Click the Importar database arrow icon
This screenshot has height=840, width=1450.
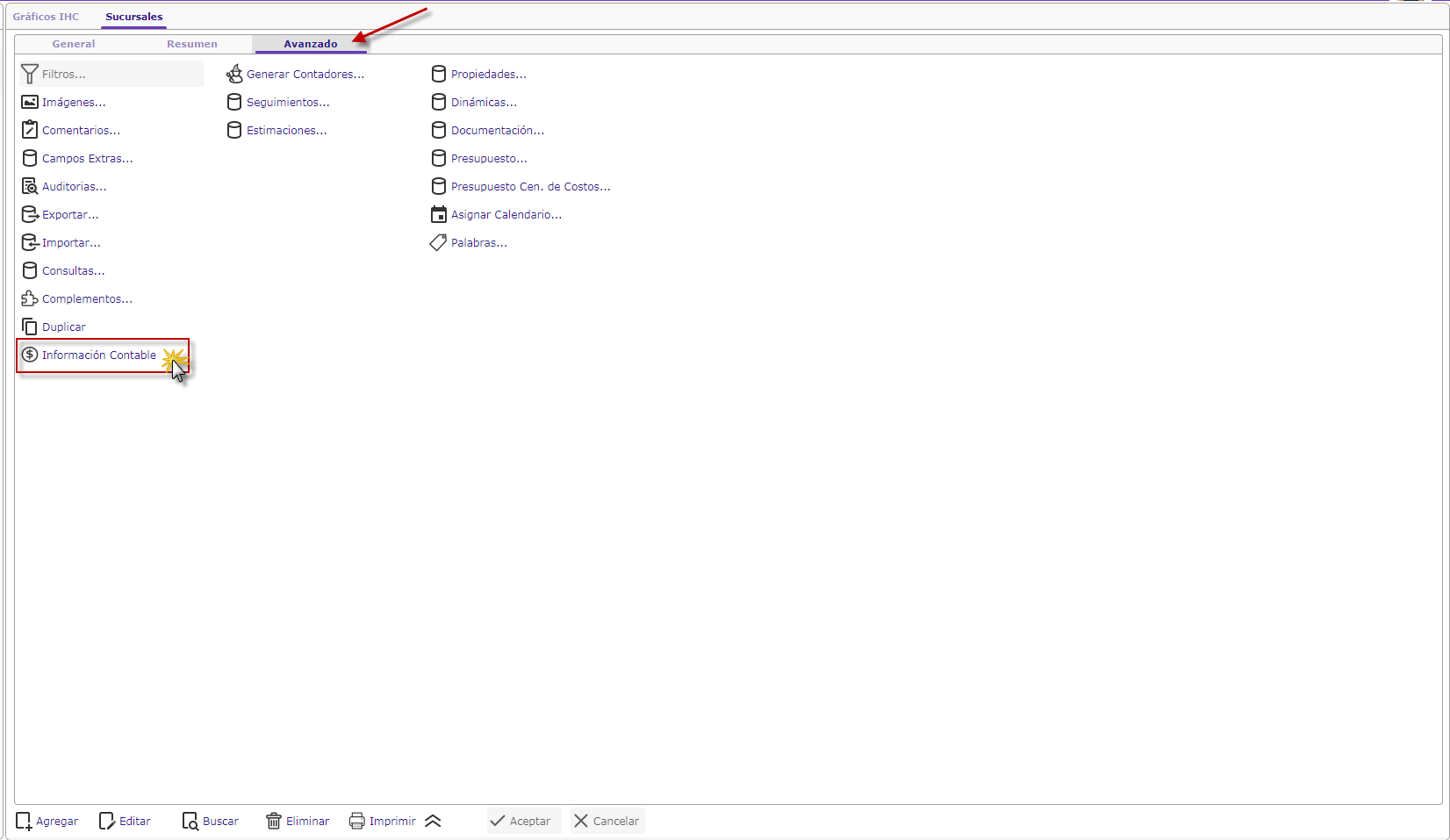(x=30, y=242)
